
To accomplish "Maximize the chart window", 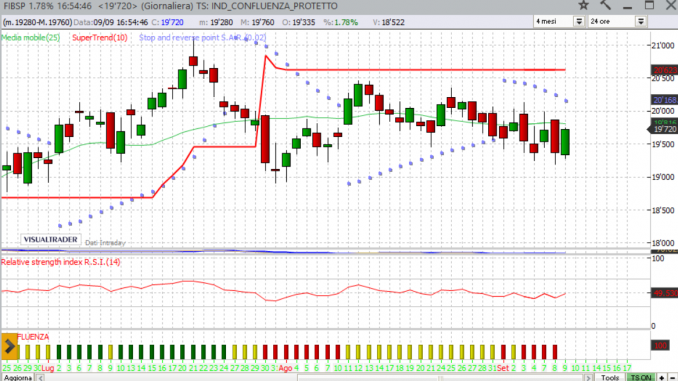I will 649,5.
